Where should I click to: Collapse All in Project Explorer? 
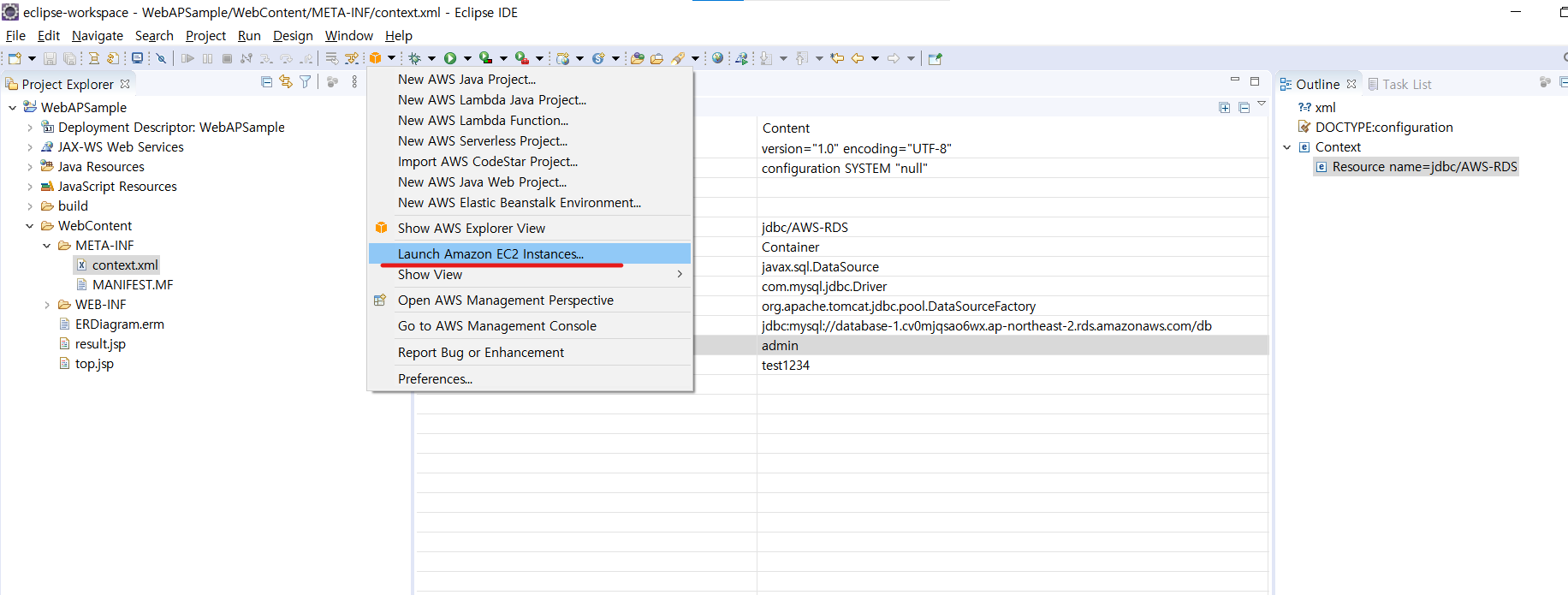(266, 82)
